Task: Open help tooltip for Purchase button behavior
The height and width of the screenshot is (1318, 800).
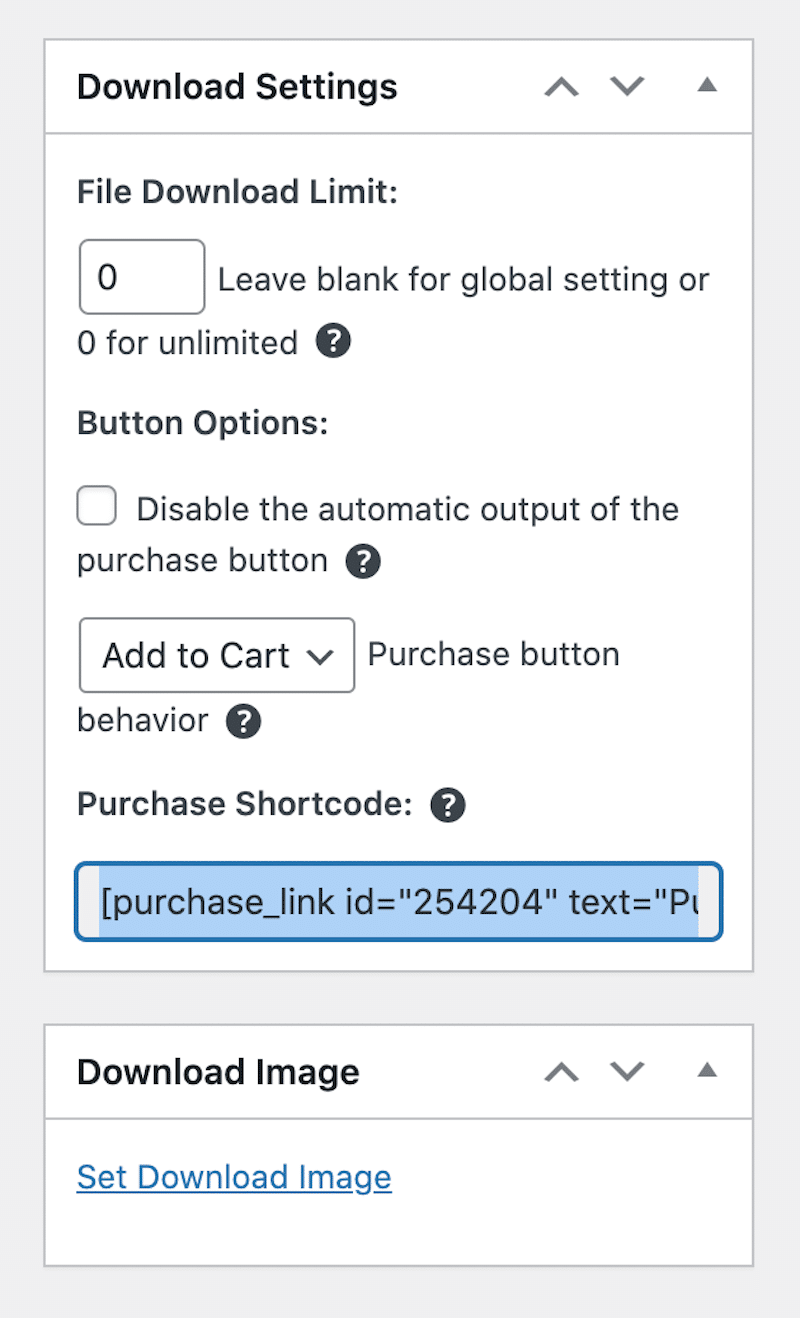Action: (x=243, y=721)
